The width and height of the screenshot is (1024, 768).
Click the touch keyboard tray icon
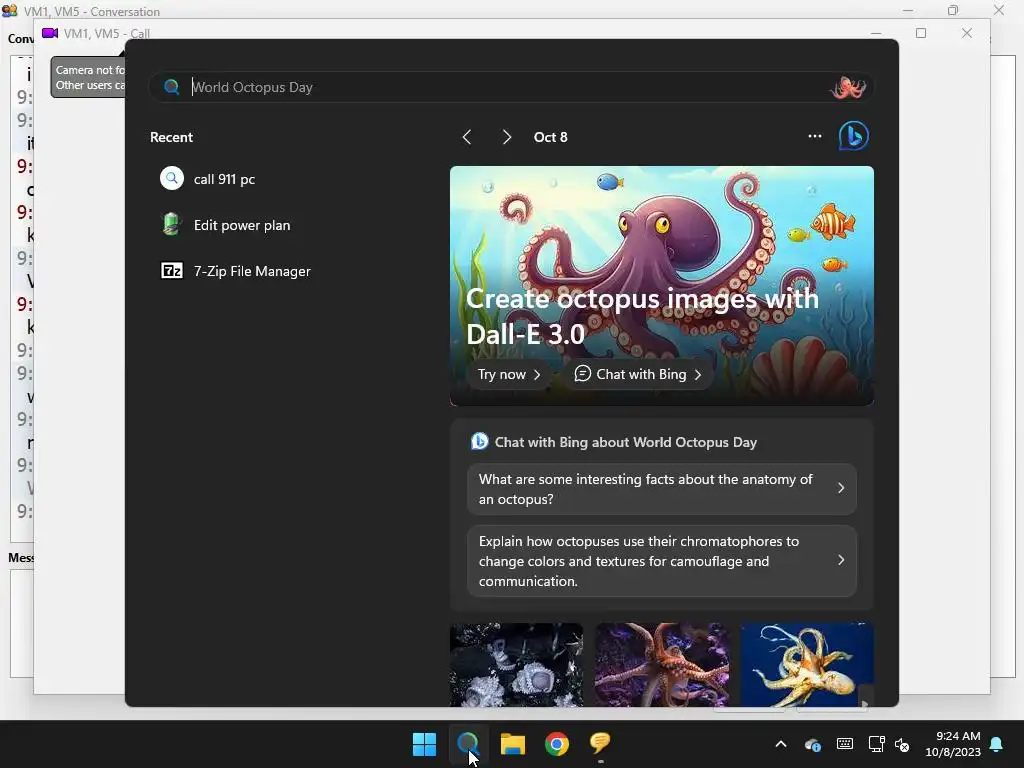point(844,744)
